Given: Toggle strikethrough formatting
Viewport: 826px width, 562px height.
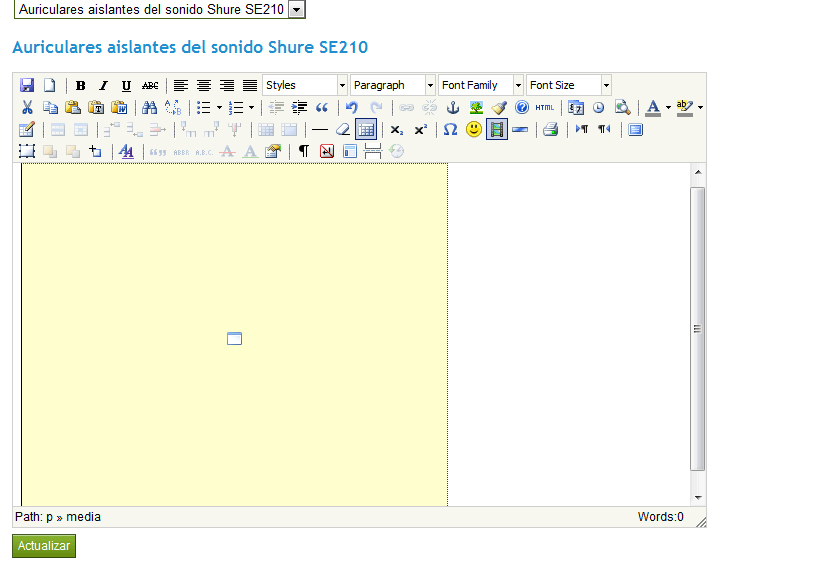Looking at the screenshot, I should coord(150,85).
